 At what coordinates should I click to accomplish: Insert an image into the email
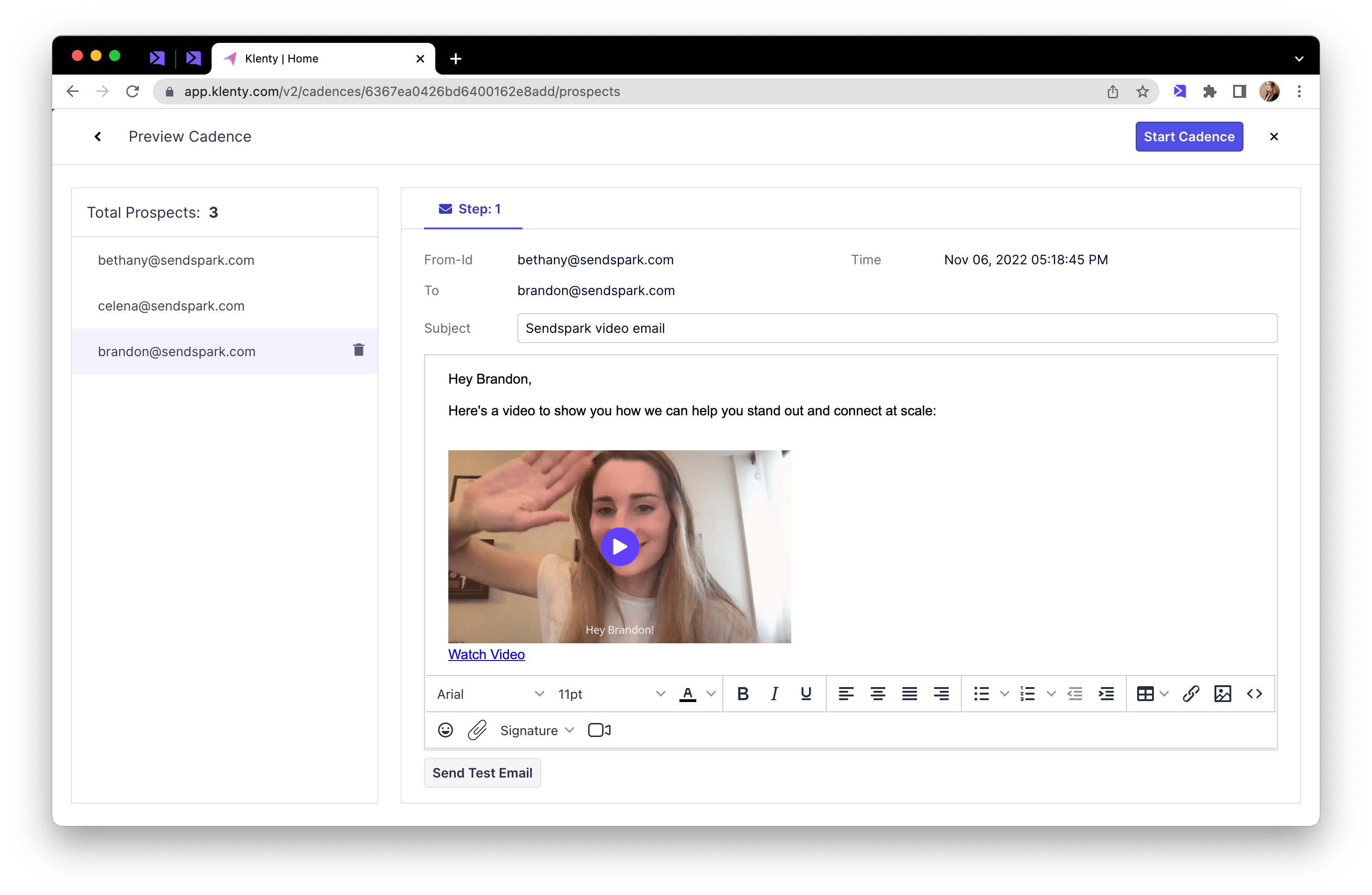coord(1223,694)
